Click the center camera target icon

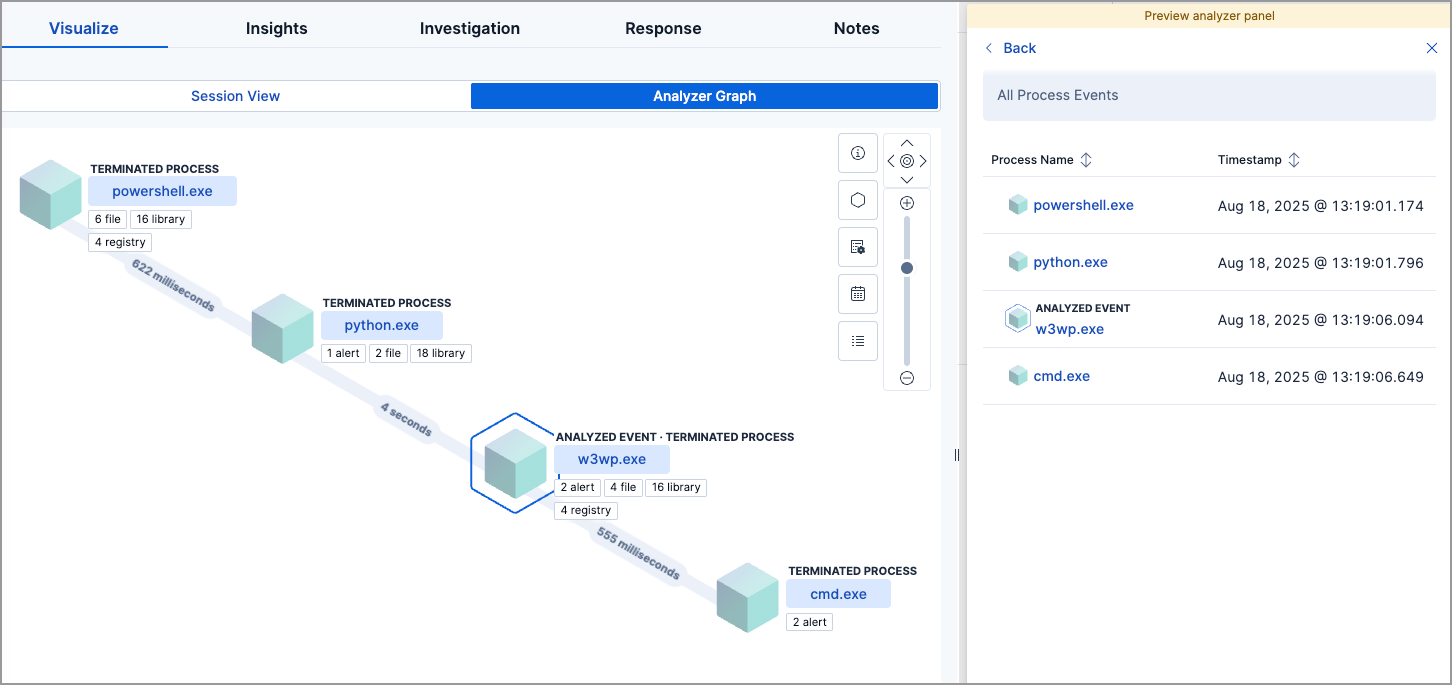point(906,160)
